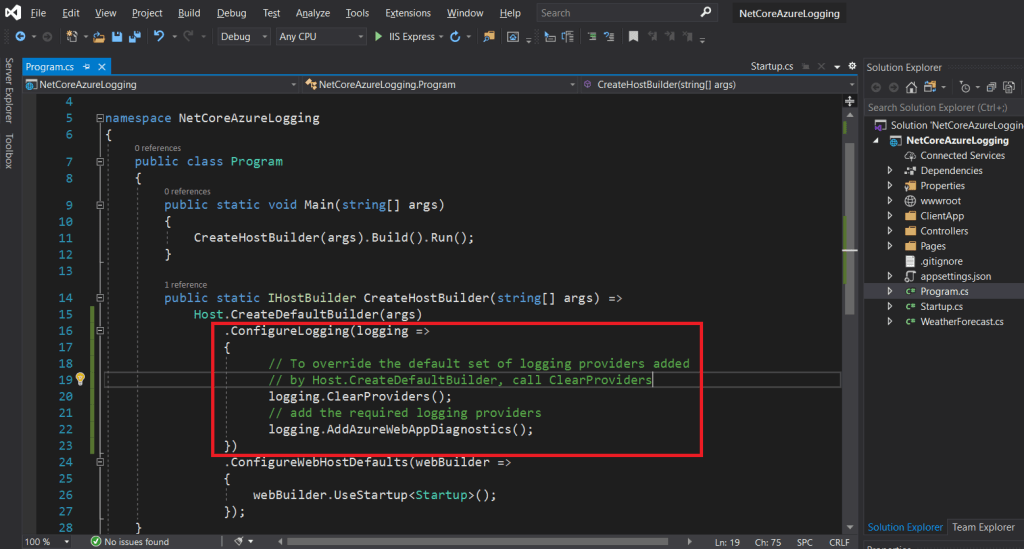Click the Save All toolbar icon
This screenshot has width=1024, height=549.
pos(134,37)
